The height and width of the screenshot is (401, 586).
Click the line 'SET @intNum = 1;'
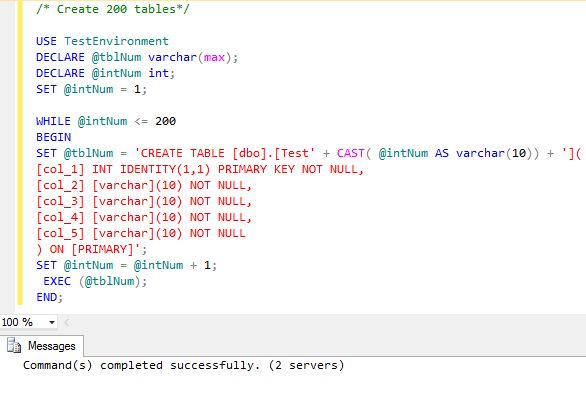pos(92,89)
